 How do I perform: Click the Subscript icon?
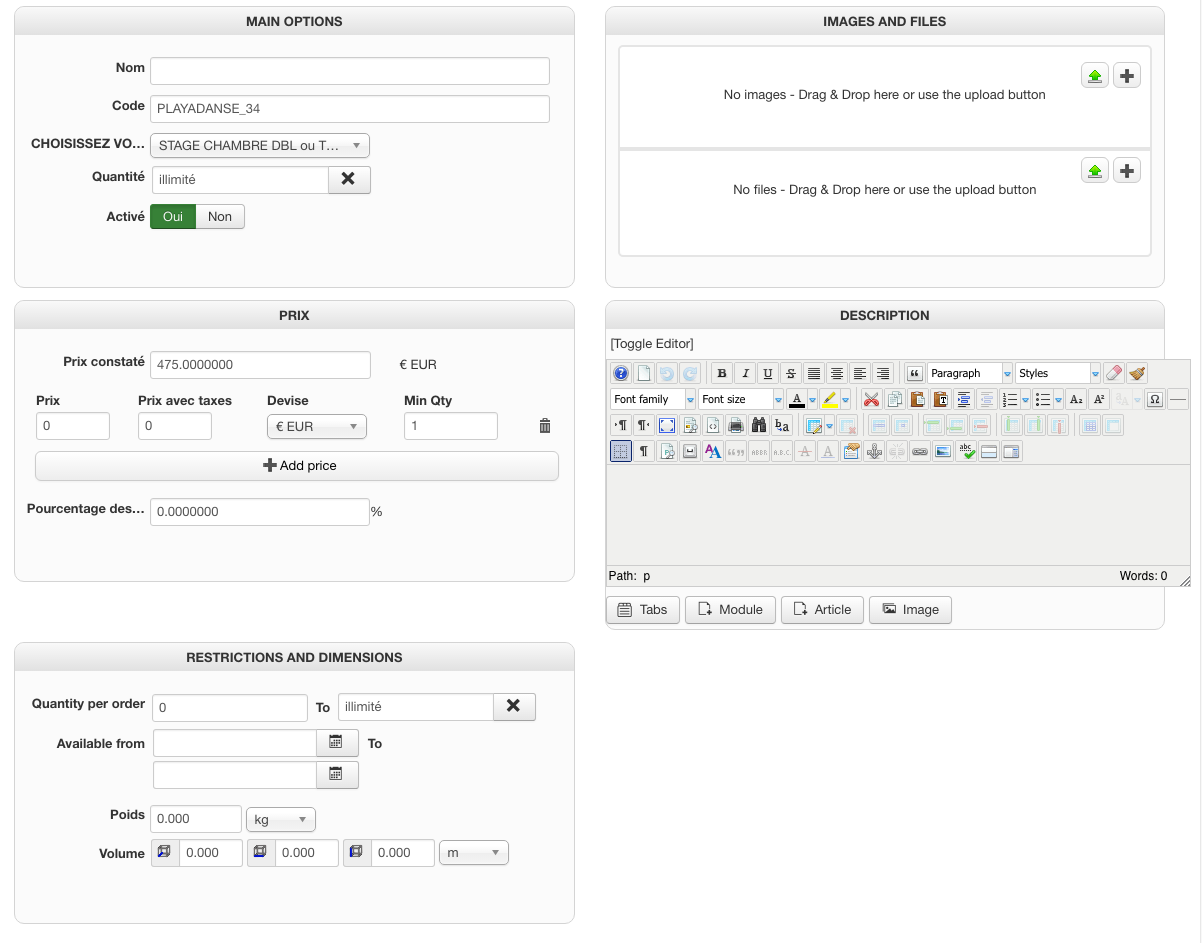point(1076,399)
